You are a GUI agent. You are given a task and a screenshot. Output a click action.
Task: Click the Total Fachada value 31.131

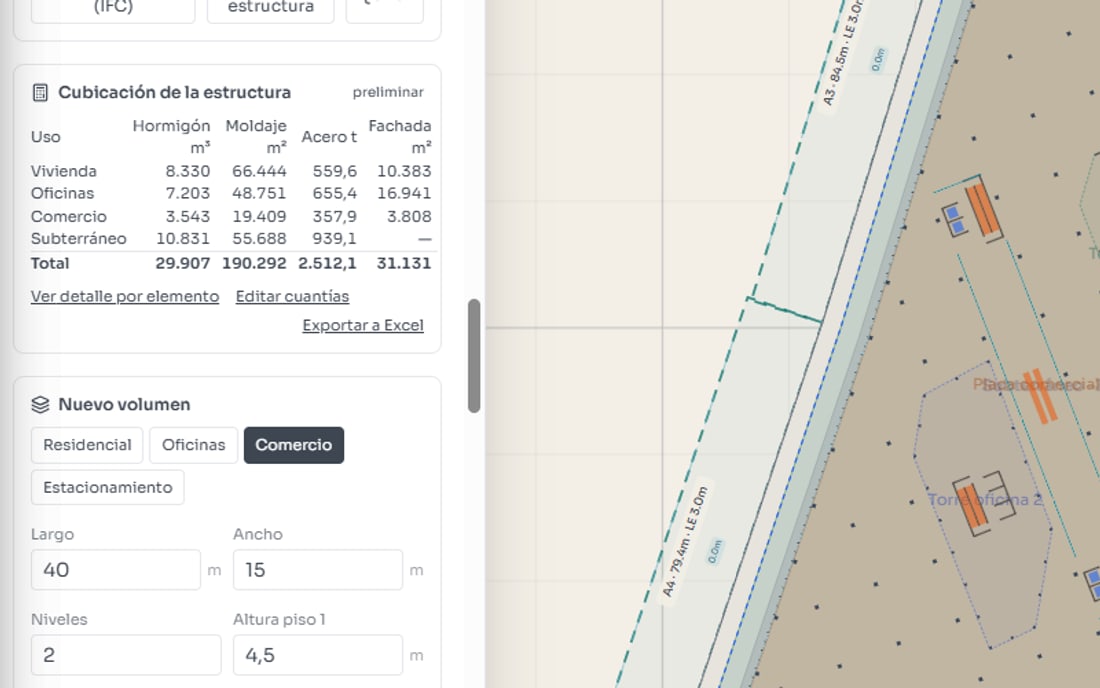(x=404, y=264)
